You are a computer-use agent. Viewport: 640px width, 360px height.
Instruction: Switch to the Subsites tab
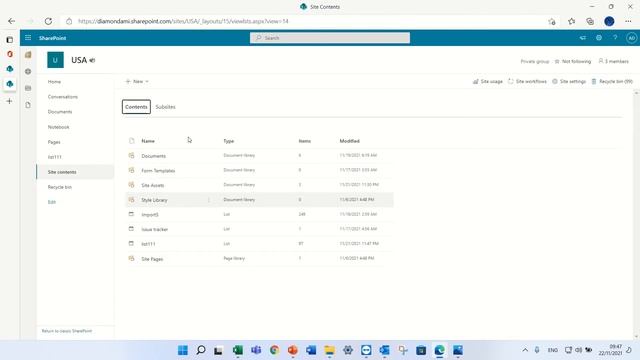point(165,107)
